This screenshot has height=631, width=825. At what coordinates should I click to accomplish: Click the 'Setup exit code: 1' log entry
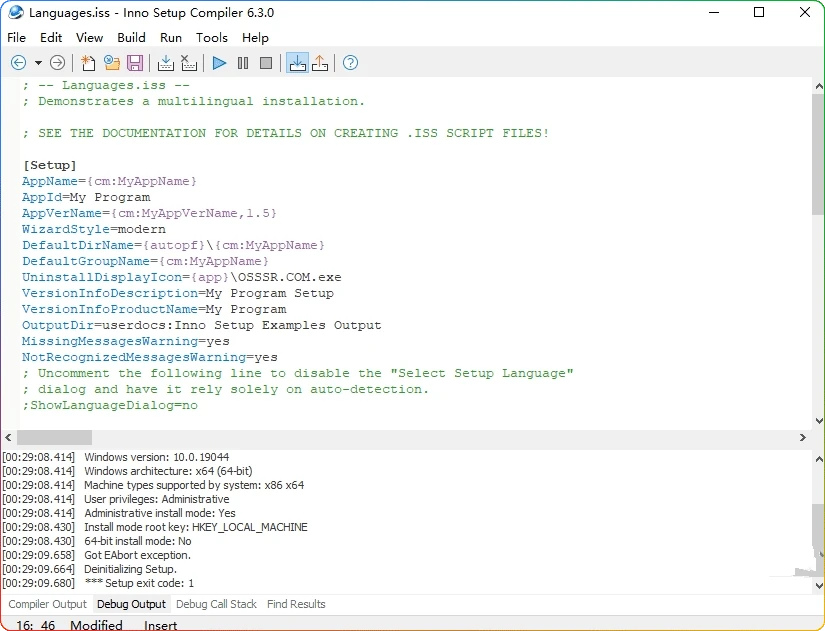click(139, 583)
